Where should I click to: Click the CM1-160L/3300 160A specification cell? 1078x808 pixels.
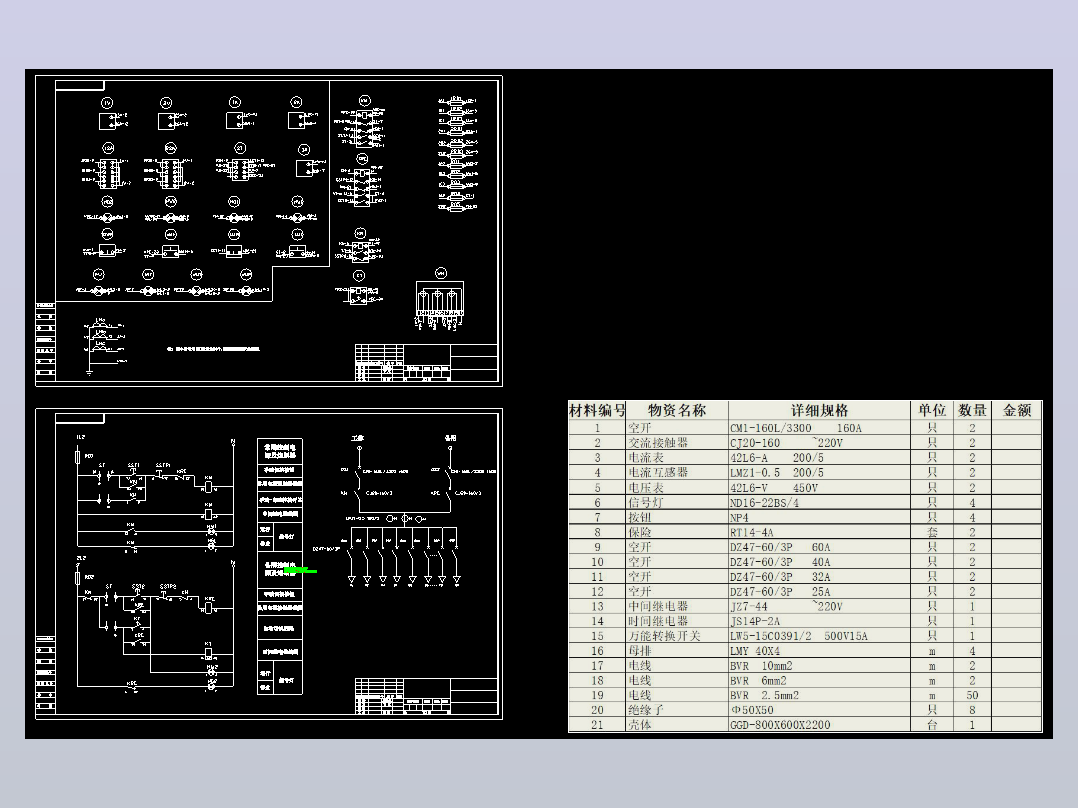(820, 428)
